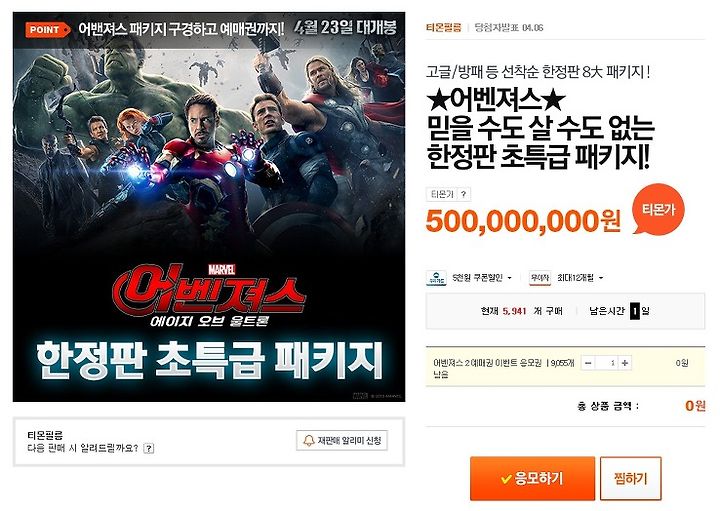Click the 찜하기 wishlist button
The width and height of the screenshot is (720, 511).
(630, 478)
